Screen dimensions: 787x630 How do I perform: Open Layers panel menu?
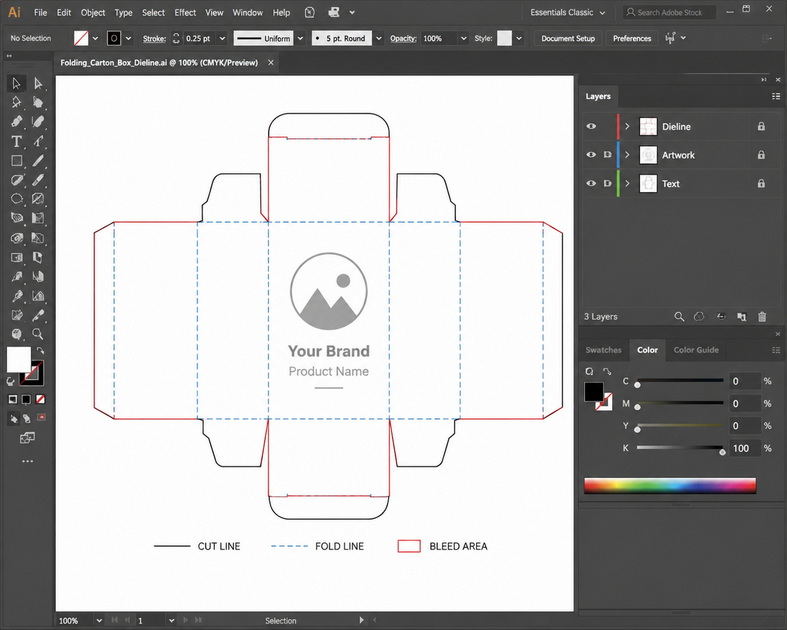(x=776, y=96)
